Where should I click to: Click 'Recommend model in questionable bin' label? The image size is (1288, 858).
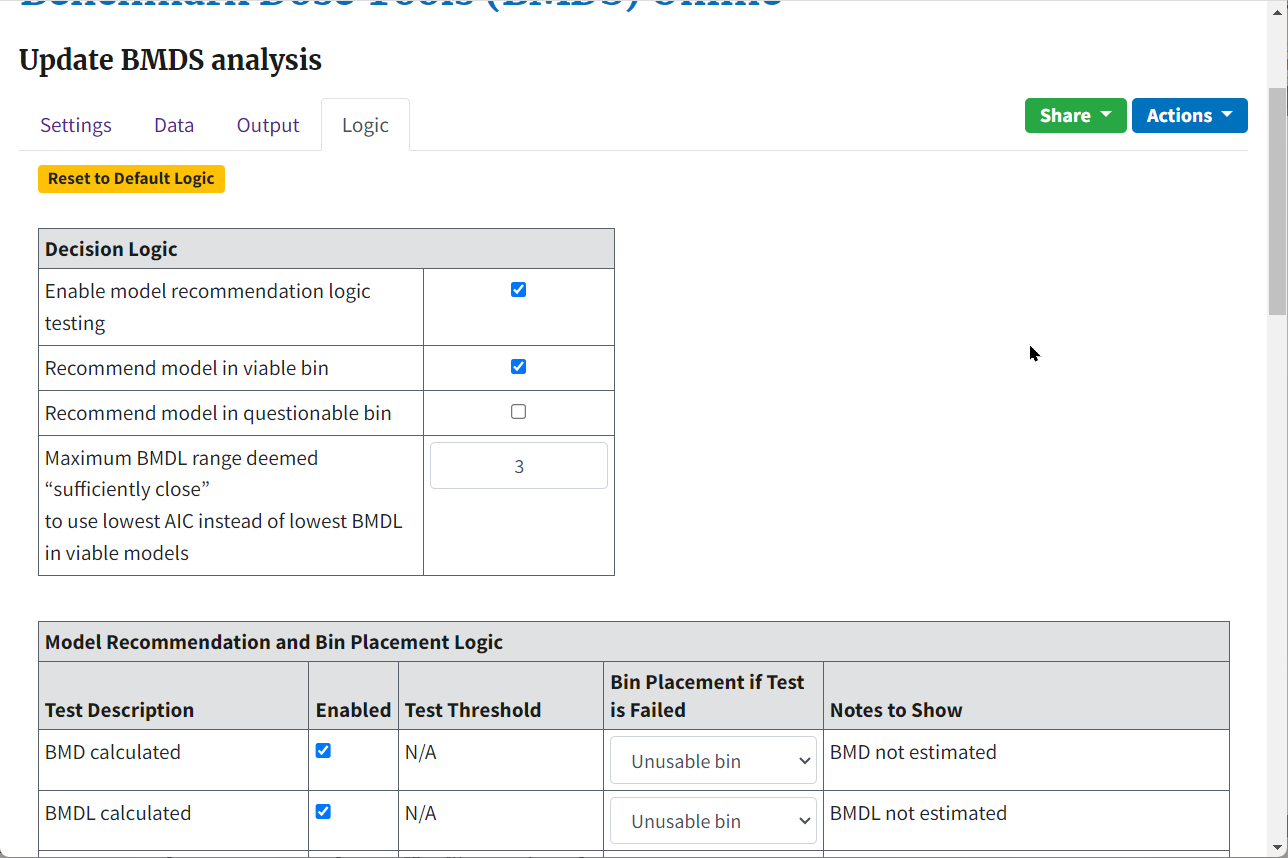[x=218, y=413]
